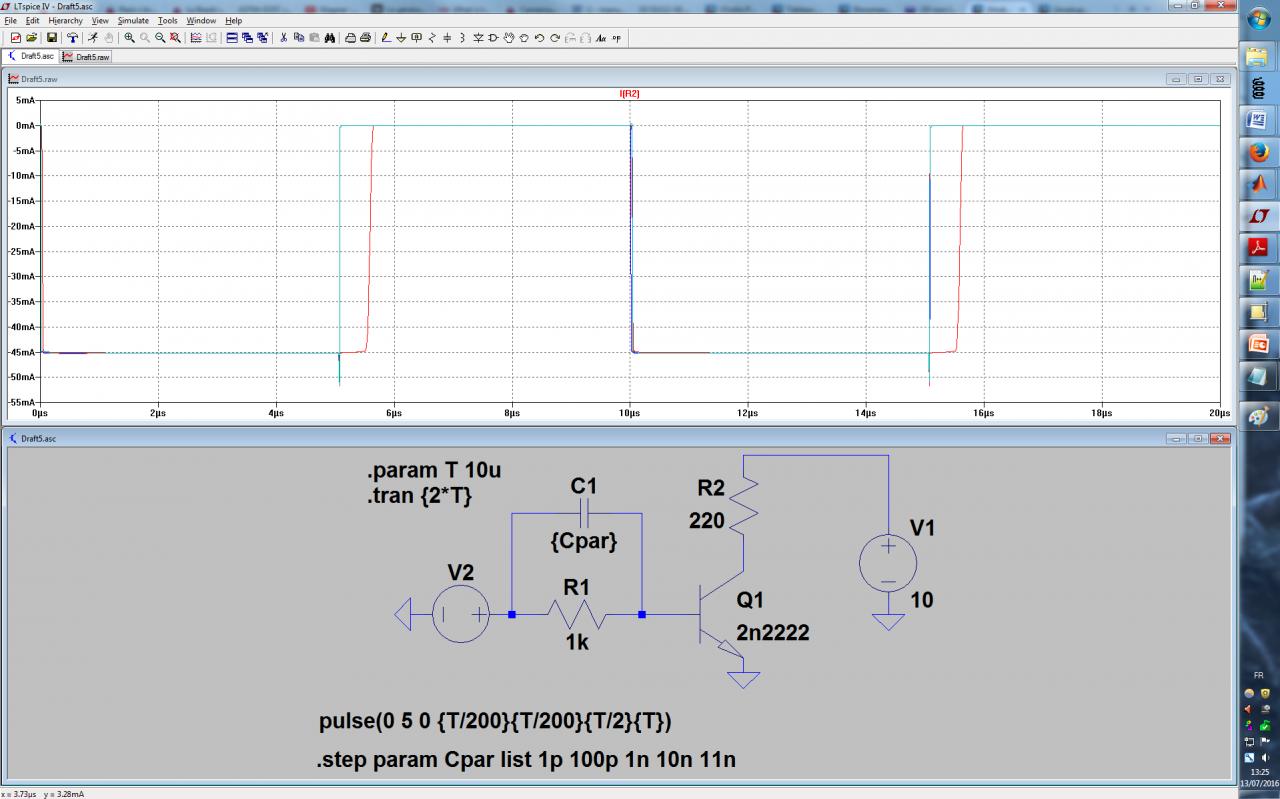This screenshot has height=799, width=1280.
Task: Open the Help menu
Action: point(233,20)
